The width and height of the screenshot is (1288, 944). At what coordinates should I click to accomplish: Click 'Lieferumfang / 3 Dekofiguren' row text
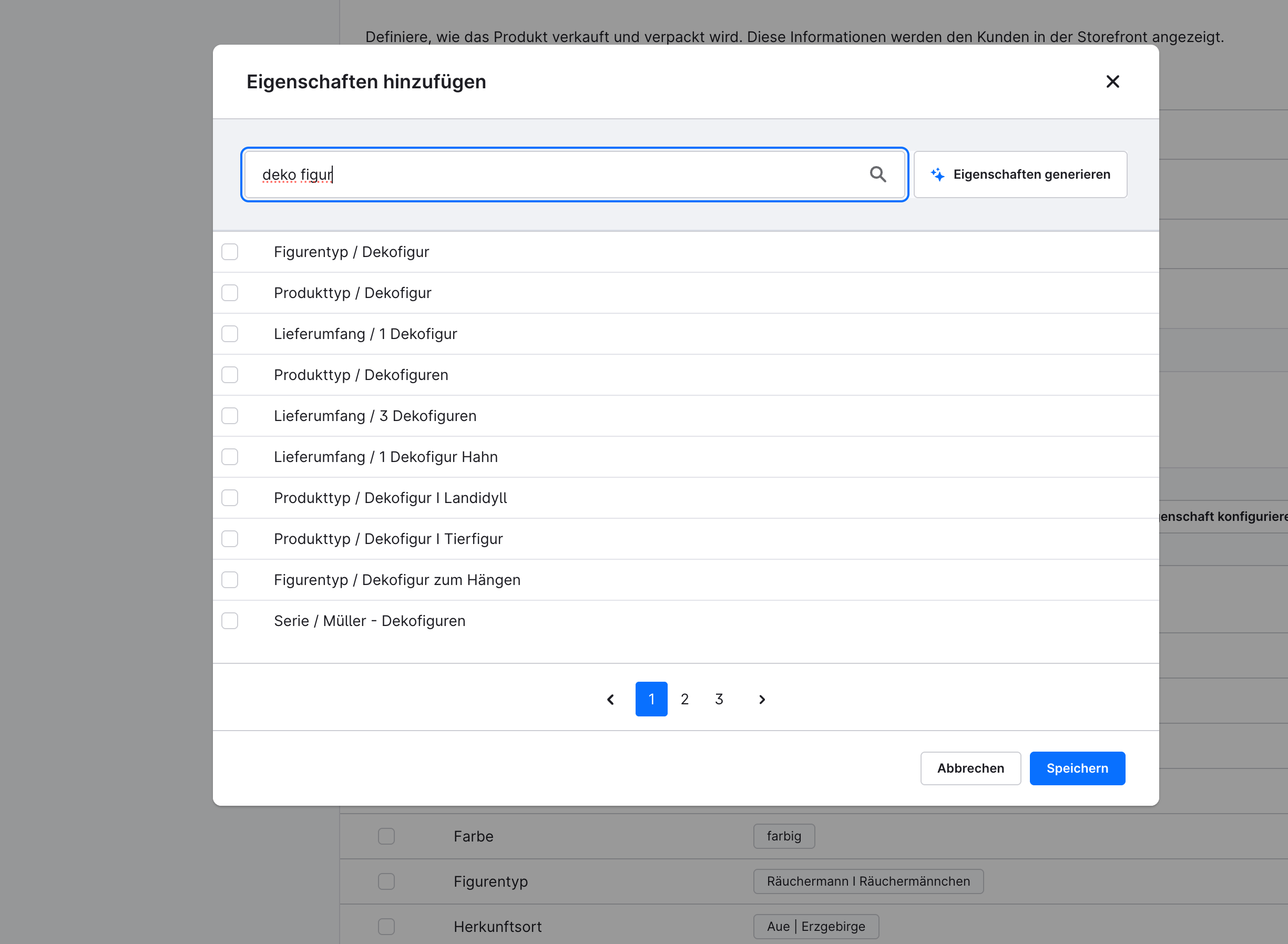pos(375,416)
